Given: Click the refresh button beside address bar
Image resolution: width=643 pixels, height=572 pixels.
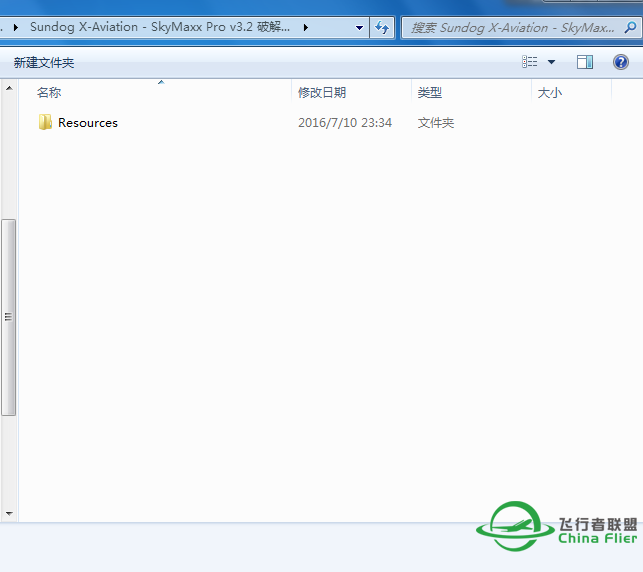Looking at the screenshot, I should (382, 27).
